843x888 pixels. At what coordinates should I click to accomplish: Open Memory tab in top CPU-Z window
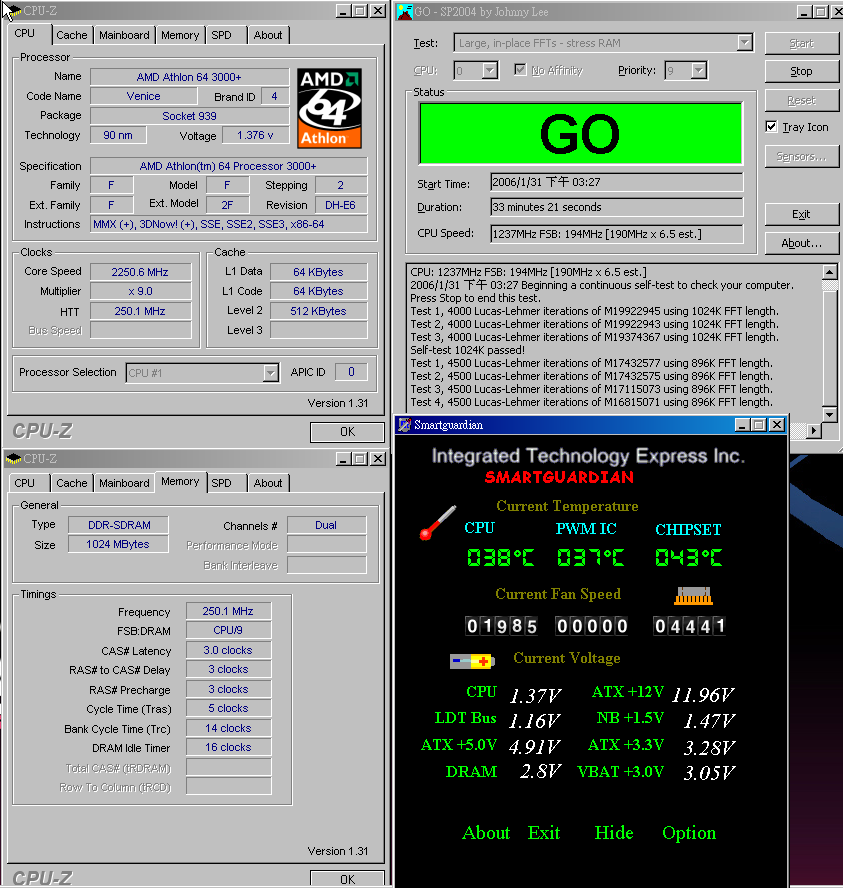pyautogui.click(x=180, y=35)
